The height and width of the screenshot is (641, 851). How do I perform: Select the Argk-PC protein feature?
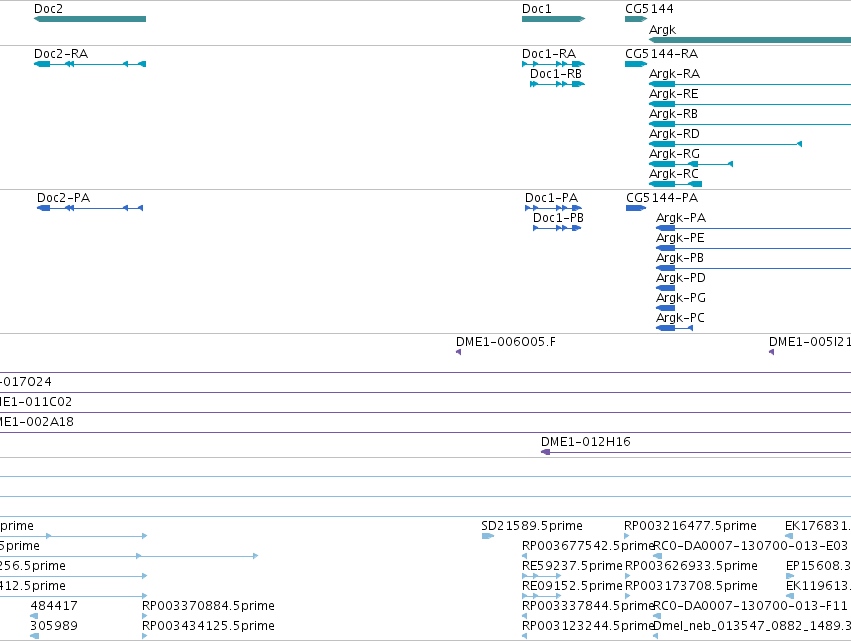coord(675,328)
